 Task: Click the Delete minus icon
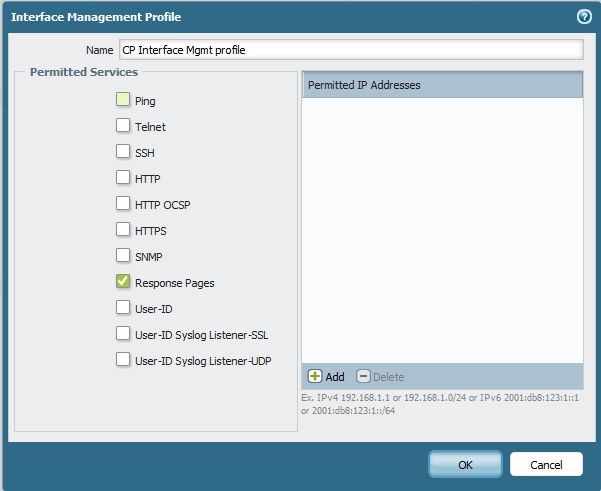tap(363, 377)
